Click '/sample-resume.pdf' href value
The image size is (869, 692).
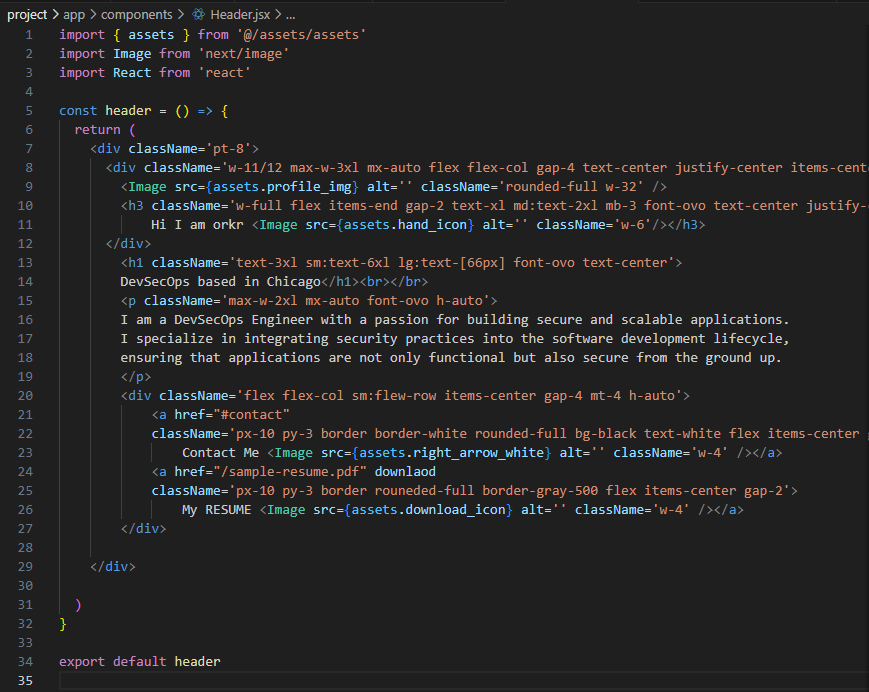(x=290, y=471)
